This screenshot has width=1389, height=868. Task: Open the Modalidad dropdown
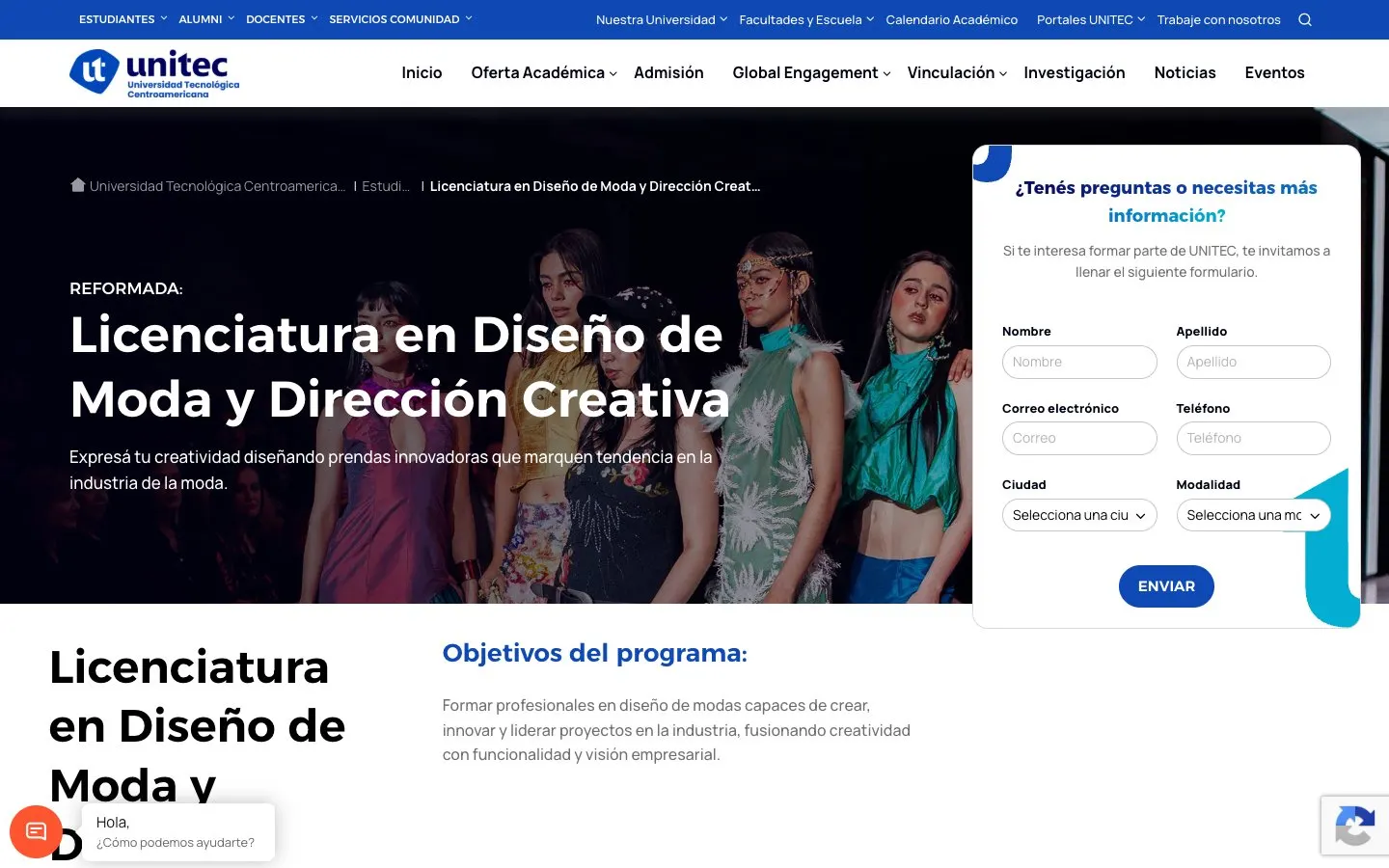click(x=1253, y=515)
